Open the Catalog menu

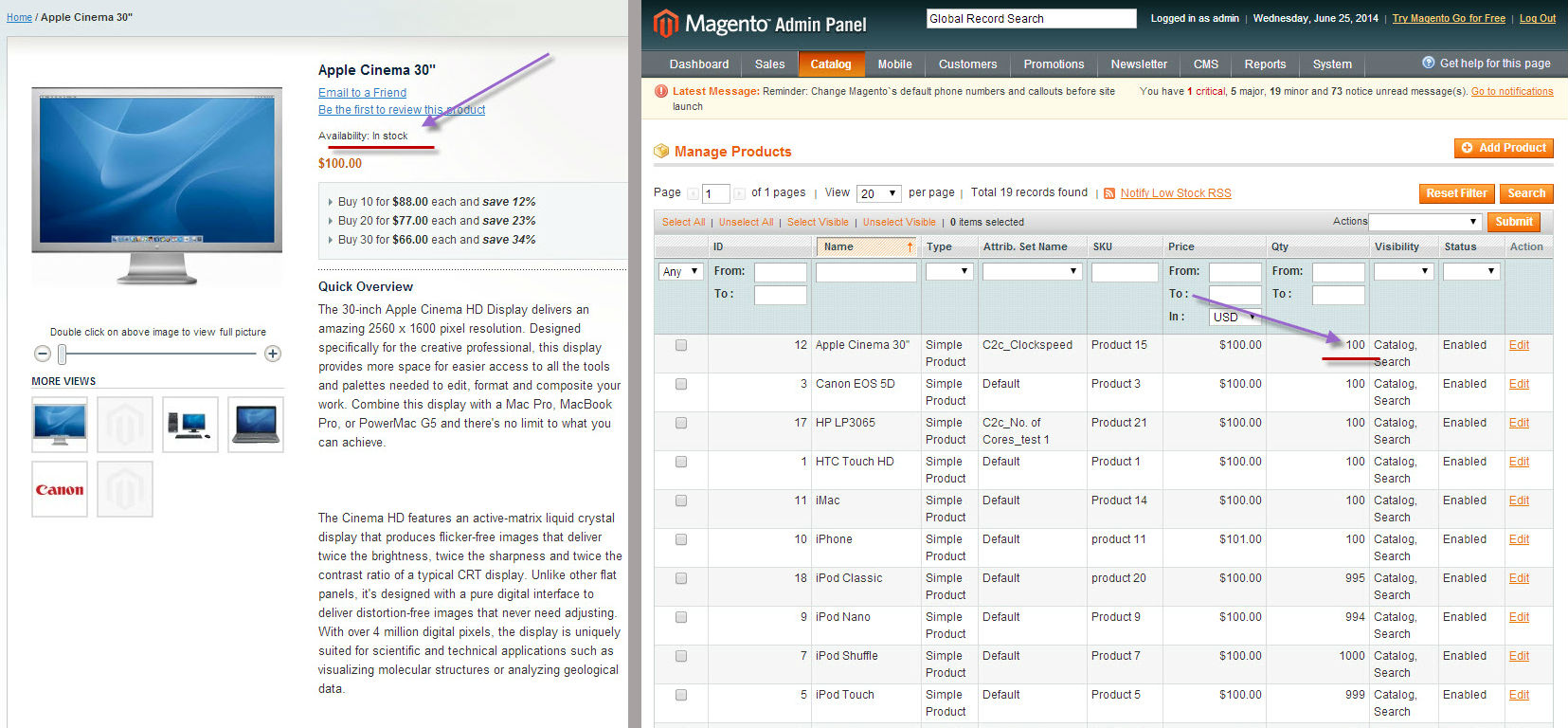[831, 64]
